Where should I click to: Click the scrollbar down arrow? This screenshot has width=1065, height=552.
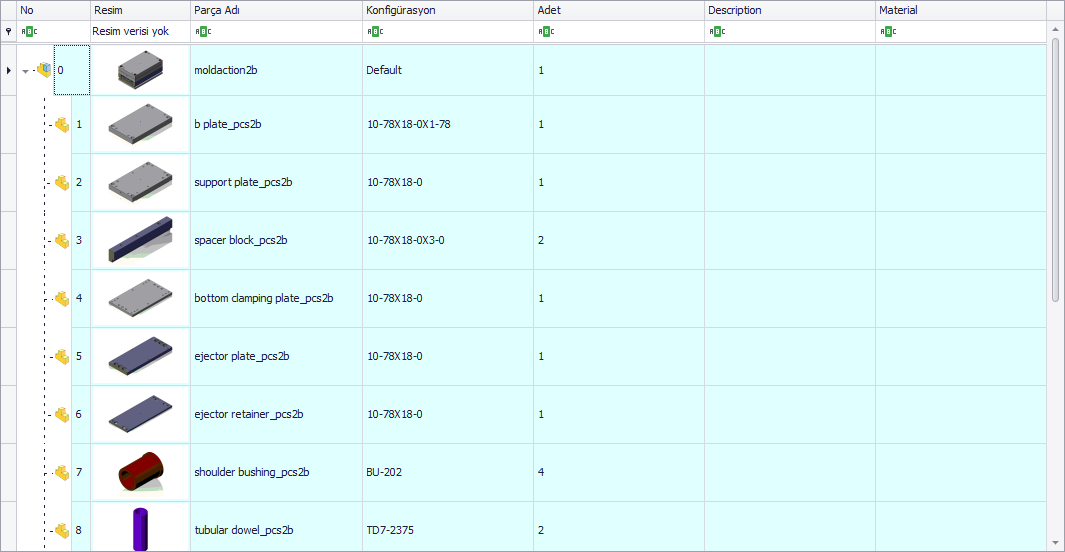point(1055,543)
